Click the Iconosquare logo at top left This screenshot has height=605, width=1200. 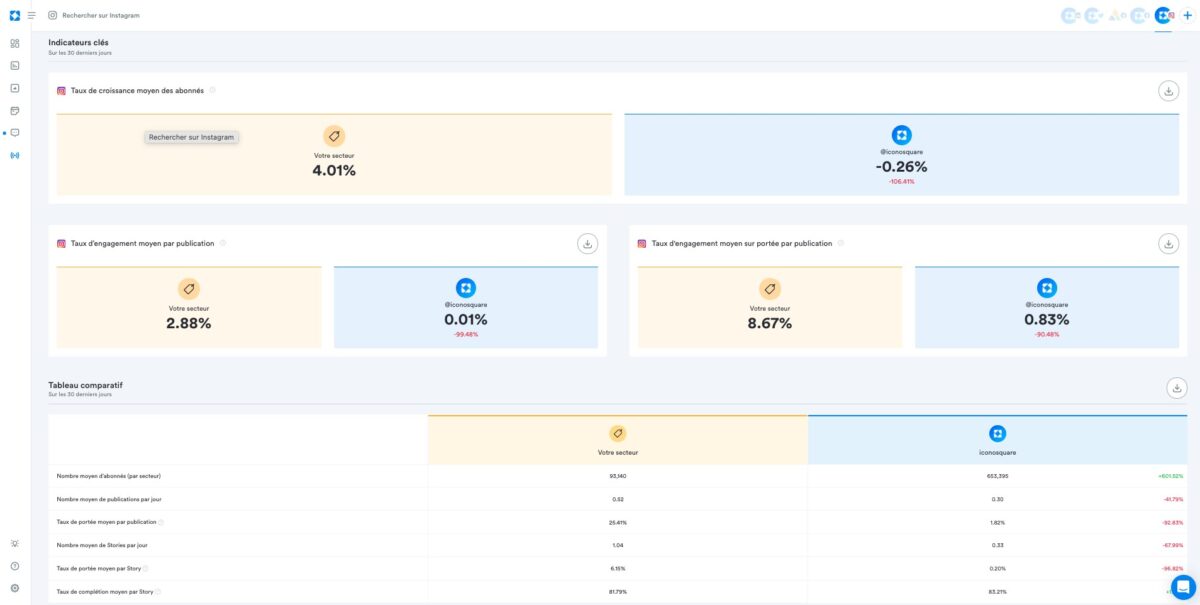tap(13, 15)
